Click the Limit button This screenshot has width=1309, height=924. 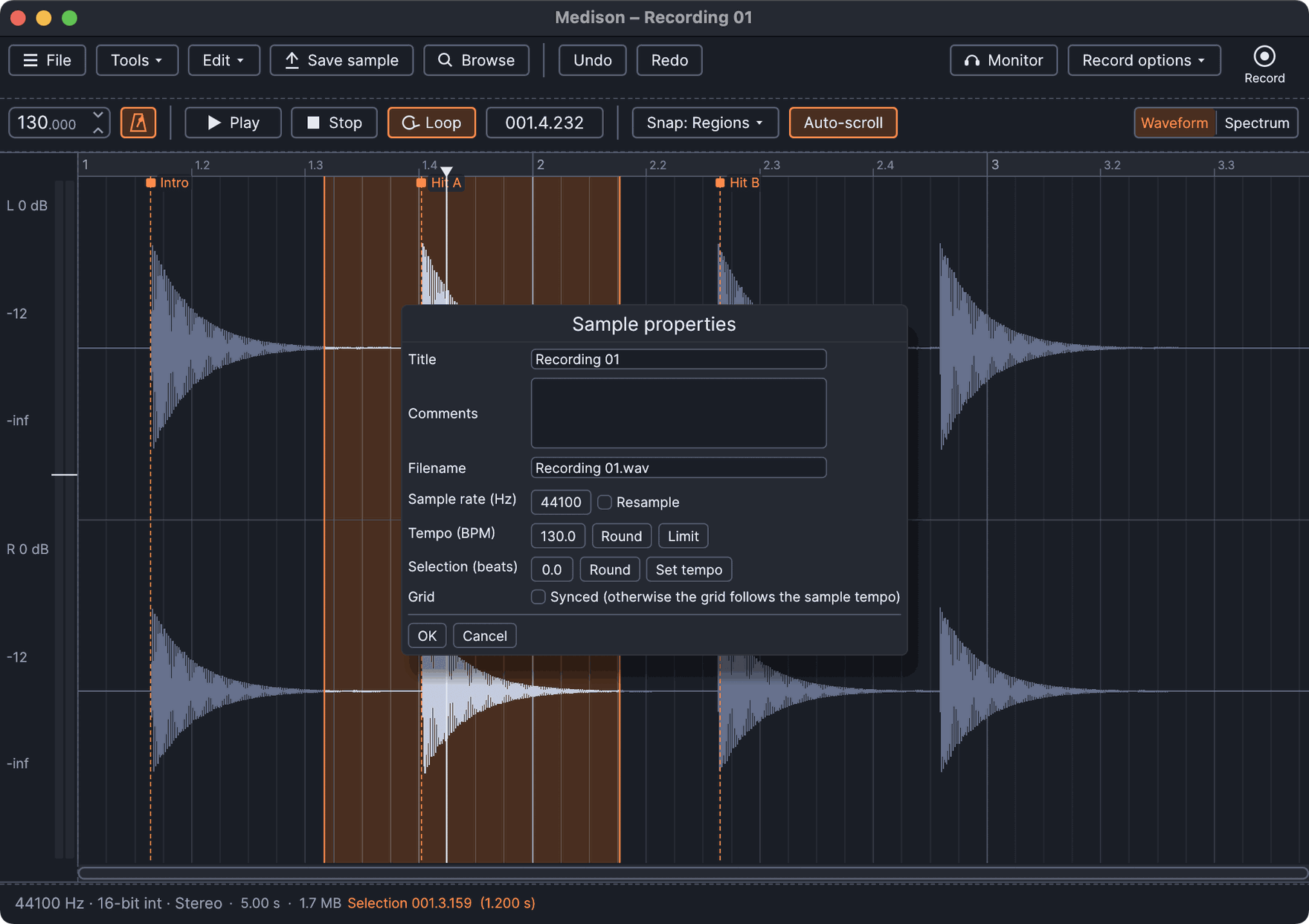coord(683,536)
